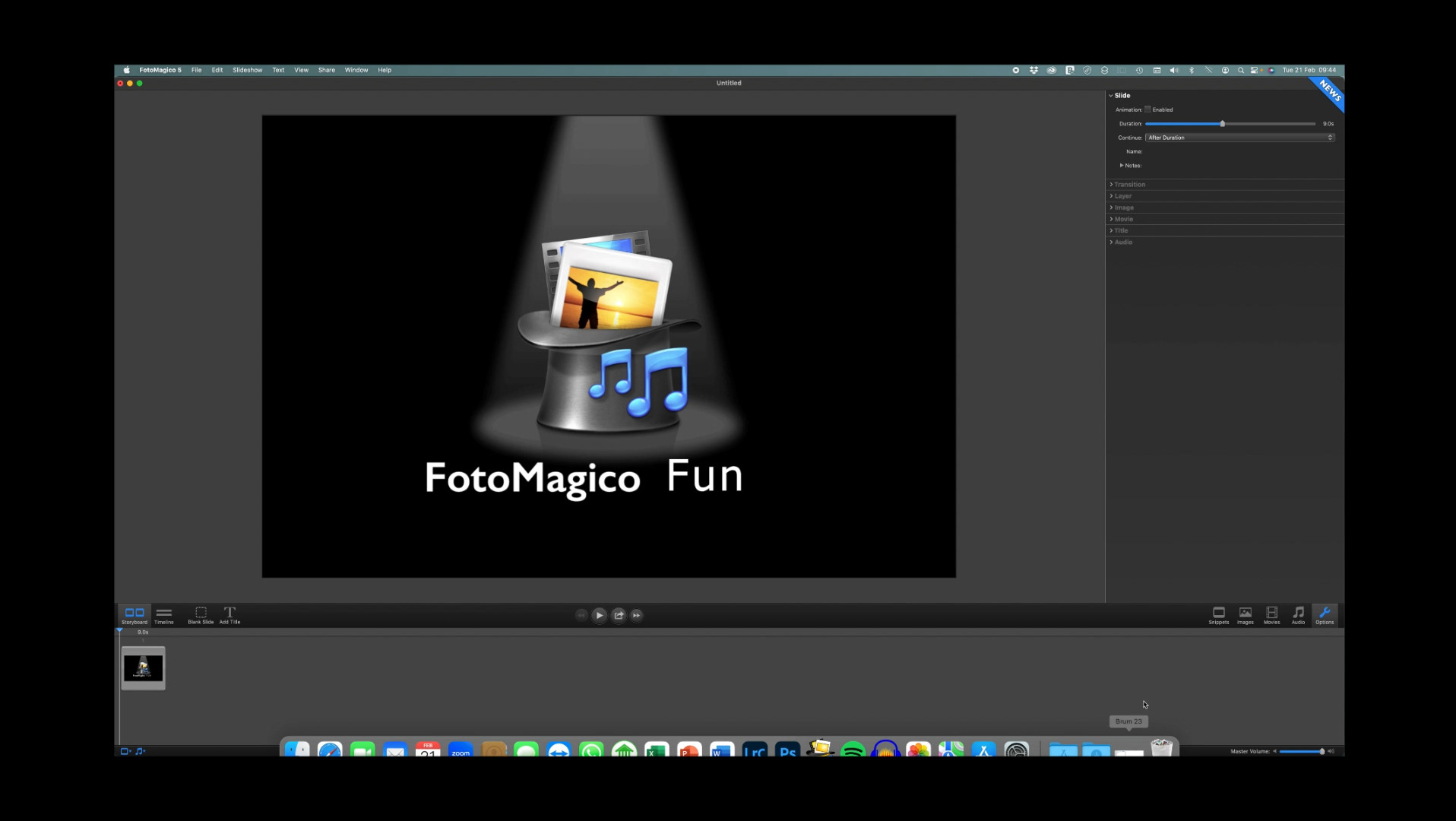Open Control Center in menu bar
Viewport: 1456px width, 821px height.
[x=1254, y=70]
